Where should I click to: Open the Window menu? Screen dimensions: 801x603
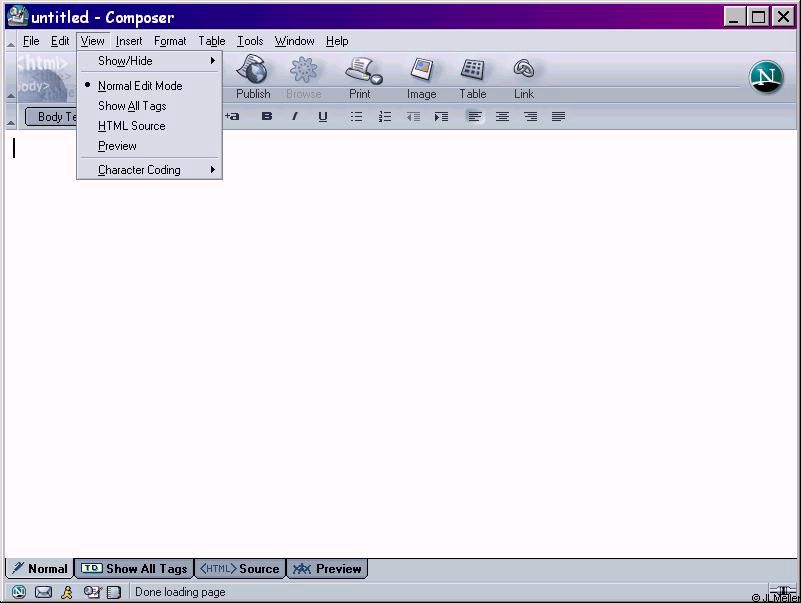[x=294, y=41]
